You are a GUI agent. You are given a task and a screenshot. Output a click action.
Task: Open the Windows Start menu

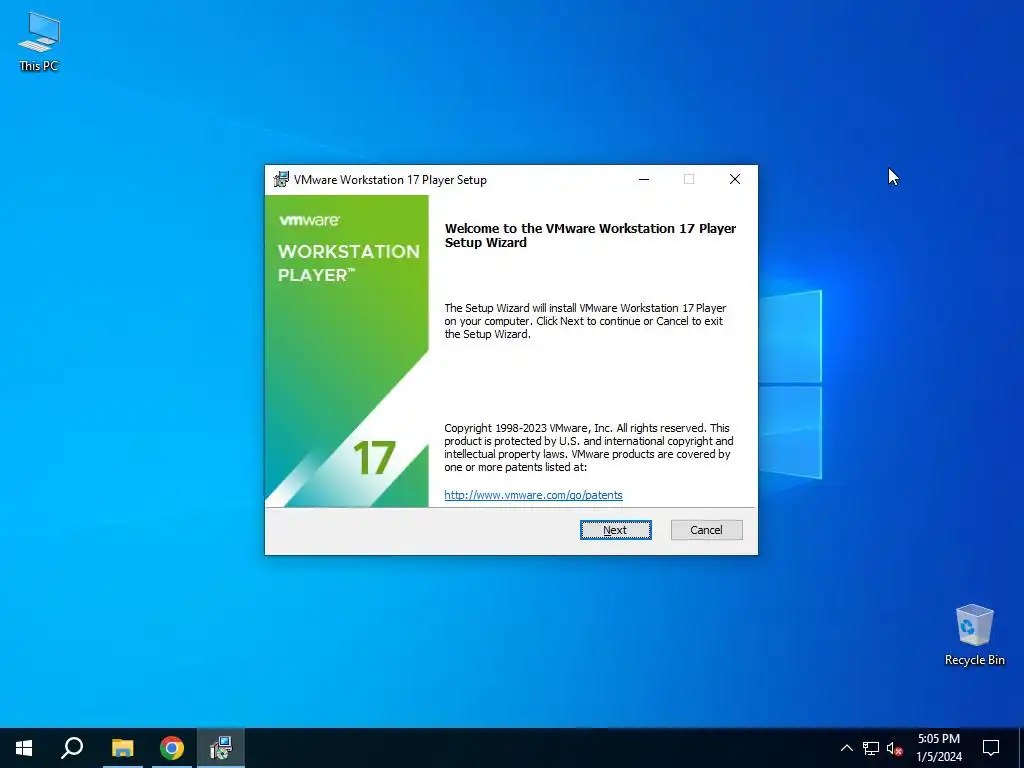coord(24,748)
